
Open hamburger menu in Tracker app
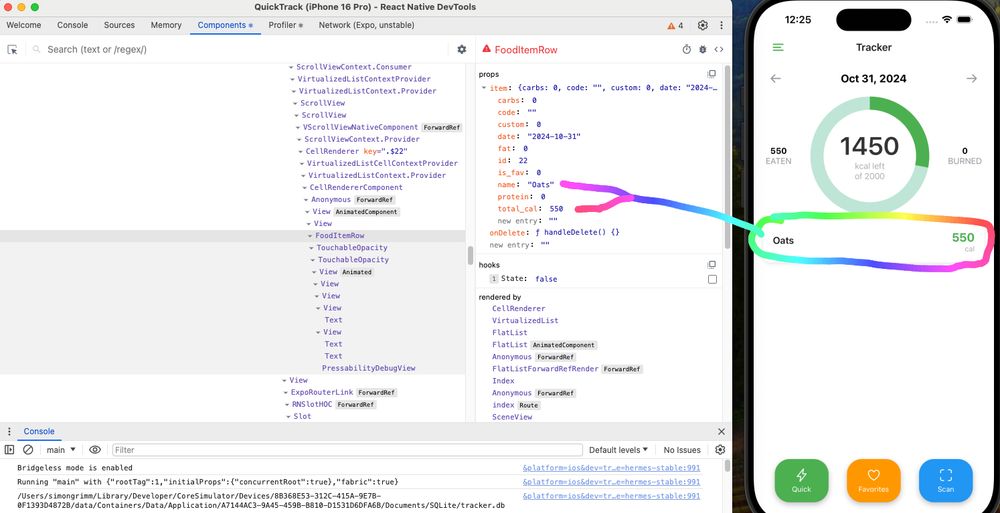[x=778, y=47]
